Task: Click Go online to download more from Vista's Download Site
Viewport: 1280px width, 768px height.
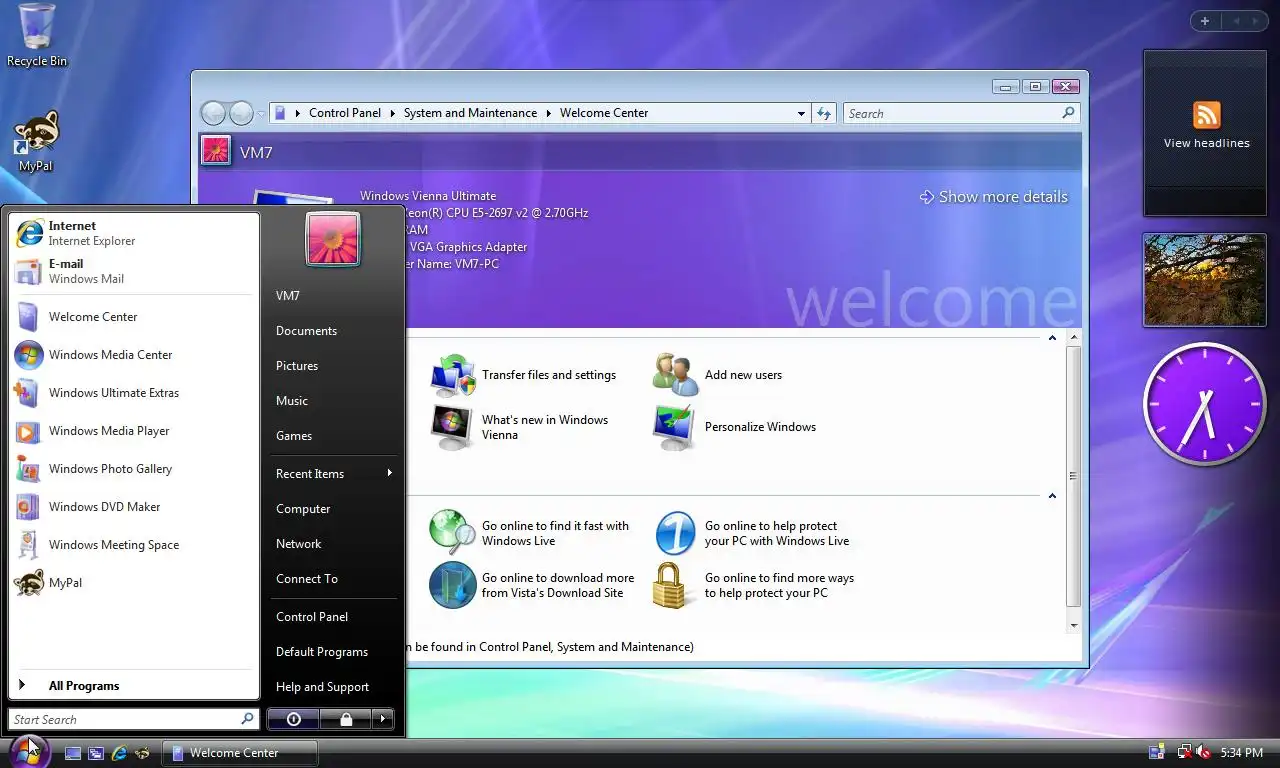Action: [x=532, y=585]
